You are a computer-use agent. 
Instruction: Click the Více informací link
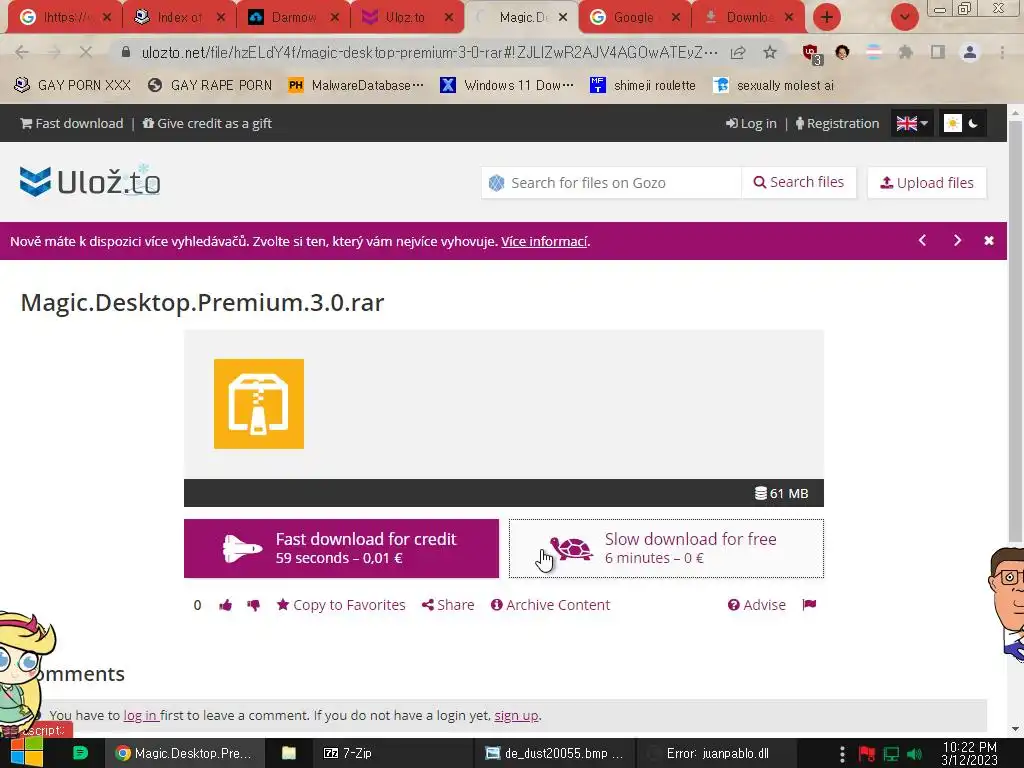[544, 241]
